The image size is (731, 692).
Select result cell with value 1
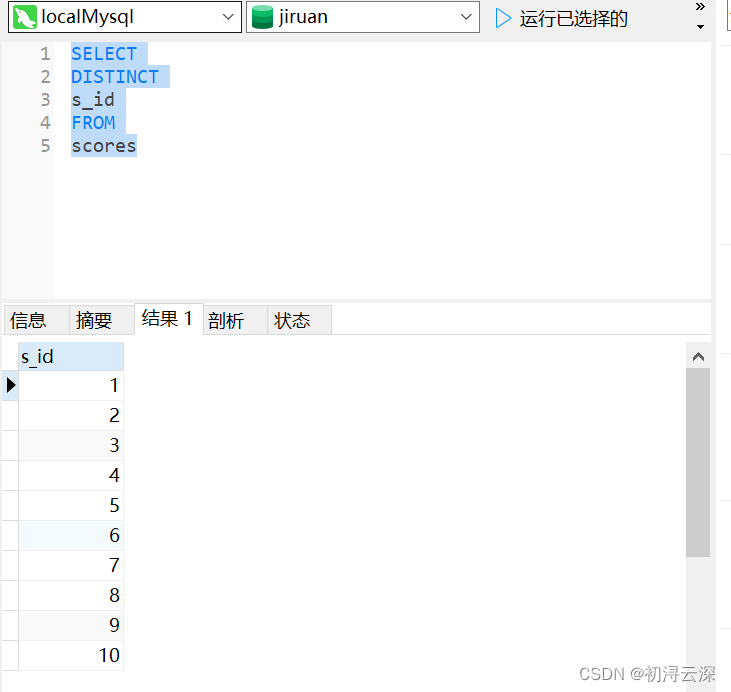coord(71,386)
